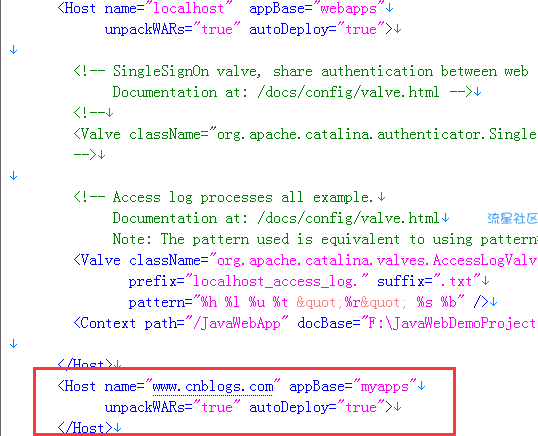Click the AccessLogValve className value
The image size is (538, 436).
point(377,260)
